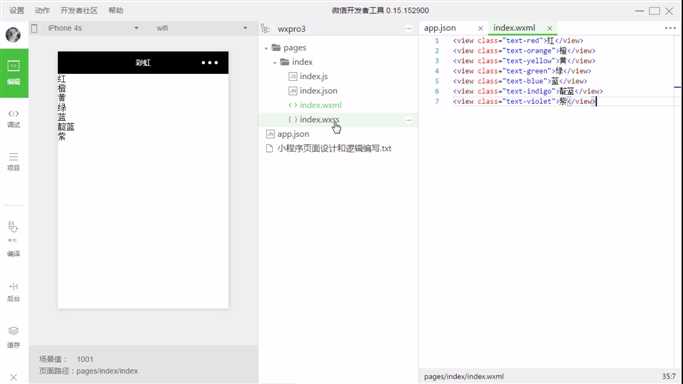Screen dimensions: 683x384
Task: Open the index.wxss row options button
Action: tap(409, 120)
